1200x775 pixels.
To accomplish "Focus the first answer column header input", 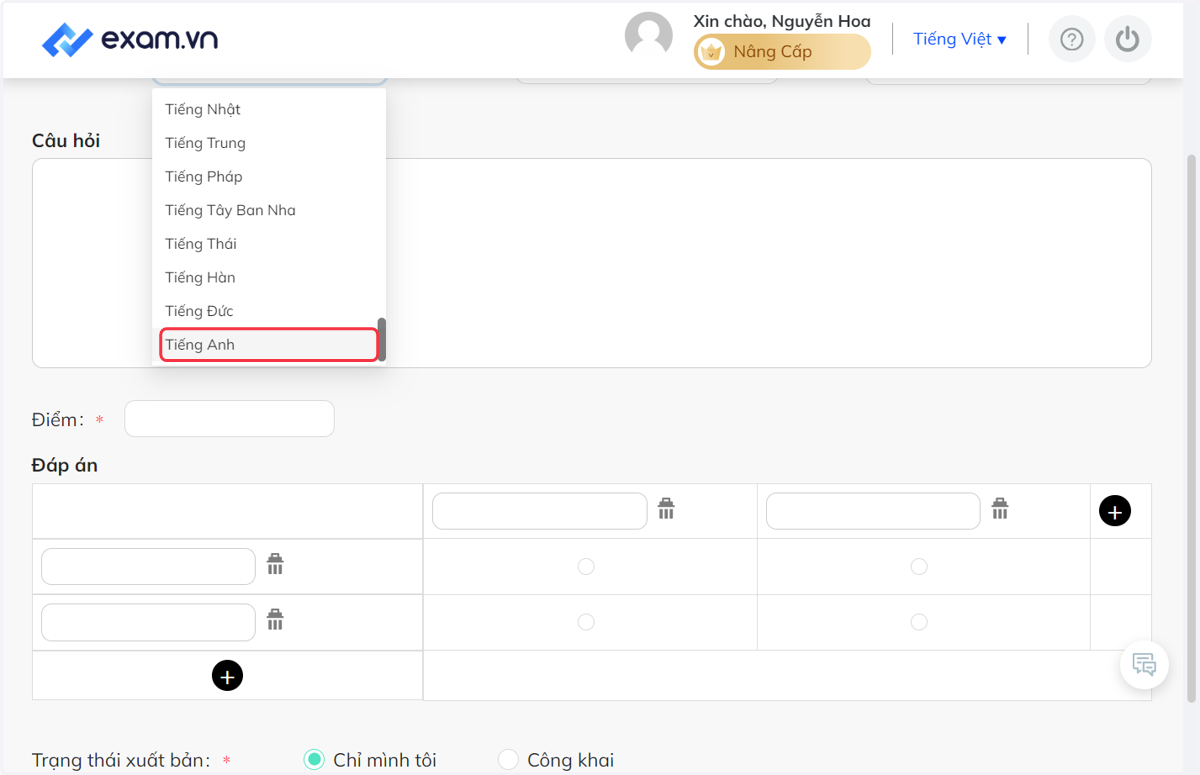I will pyautogui.click(x=540, y=511).
